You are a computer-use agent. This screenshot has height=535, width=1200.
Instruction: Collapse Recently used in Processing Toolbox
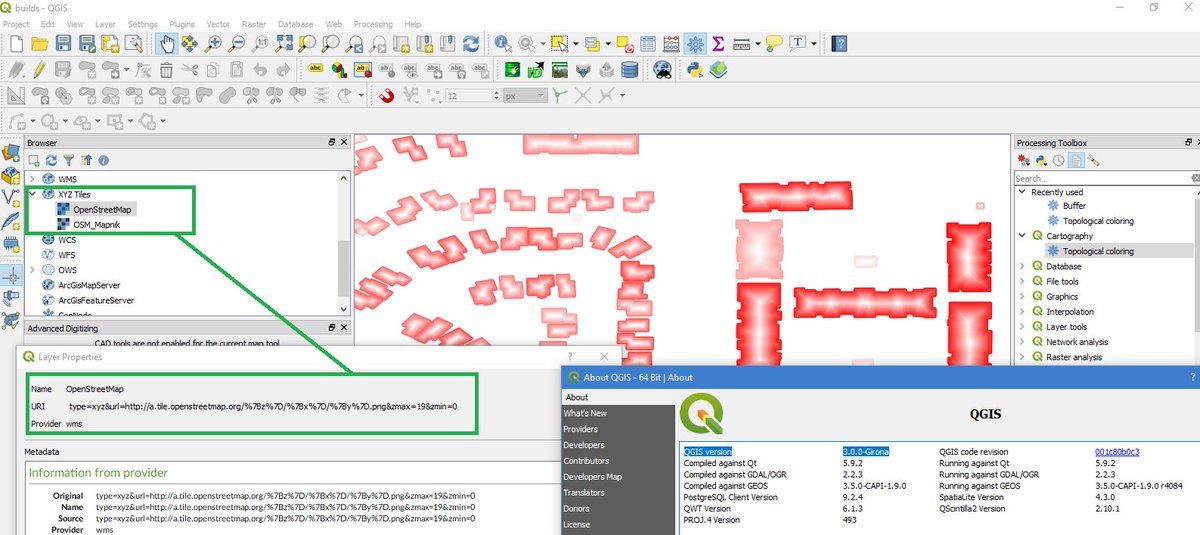coord(1022,191)
